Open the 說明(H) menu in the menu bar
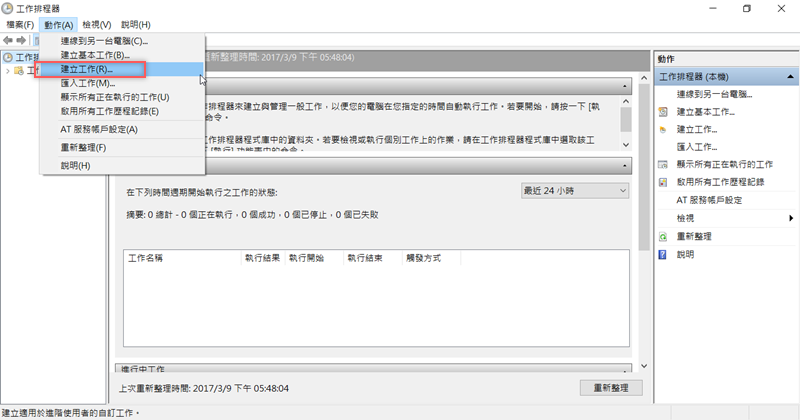The height and width of the screenshot is (420, 800). click(x=136, y=24)
